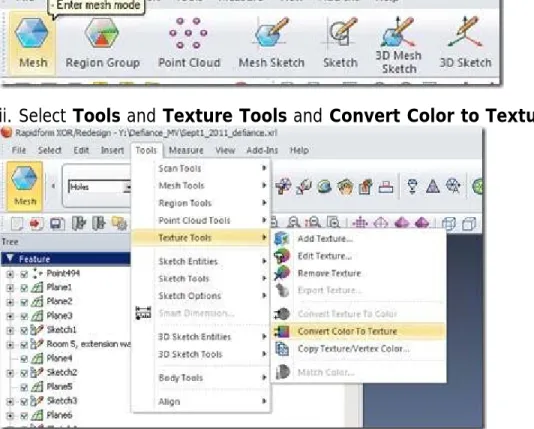534x429 pixels.
Task: Open the Align submenu
Action: click(x=201, y=401)
